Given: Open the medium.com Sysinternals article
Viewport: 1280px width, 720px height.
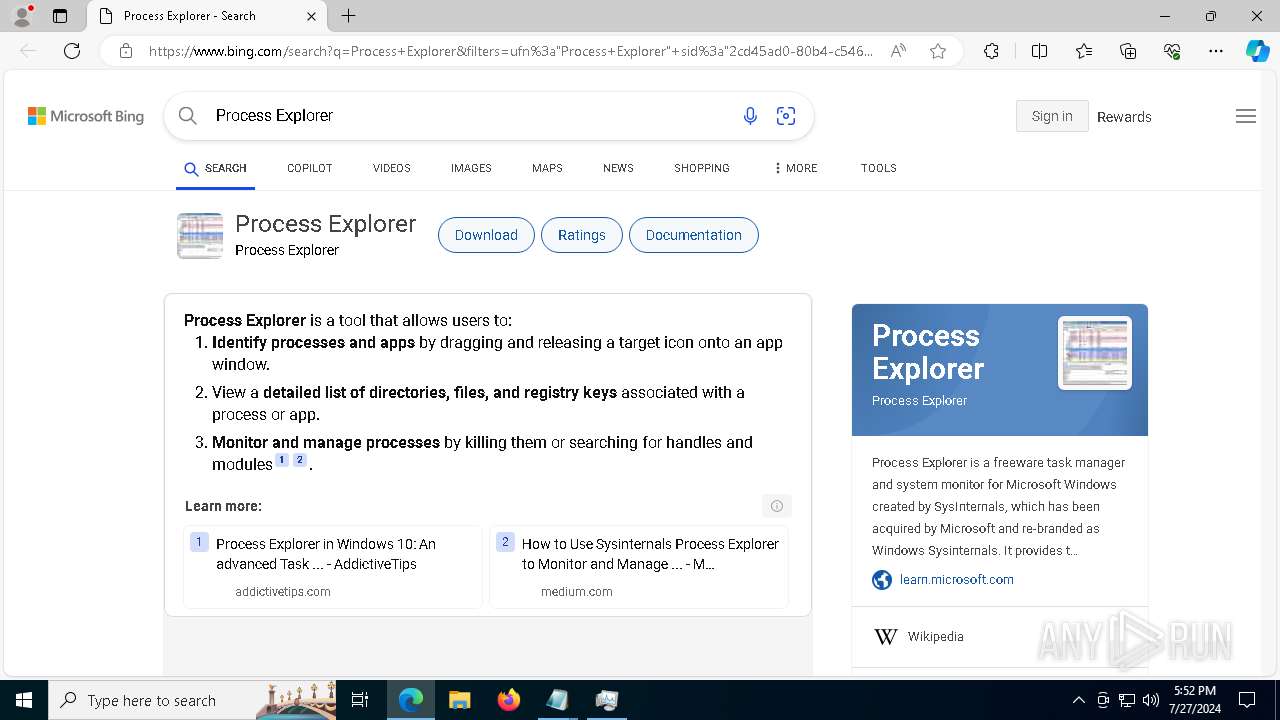Looking at the screenshot, I should pyautogui.click(x=639, y=567).
